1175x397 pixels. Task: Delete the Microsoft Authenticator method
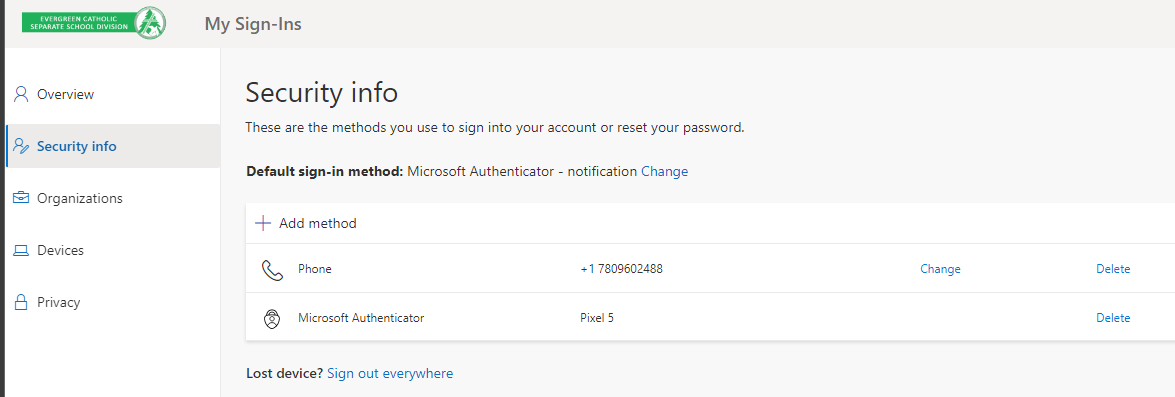click(1113, 318)
